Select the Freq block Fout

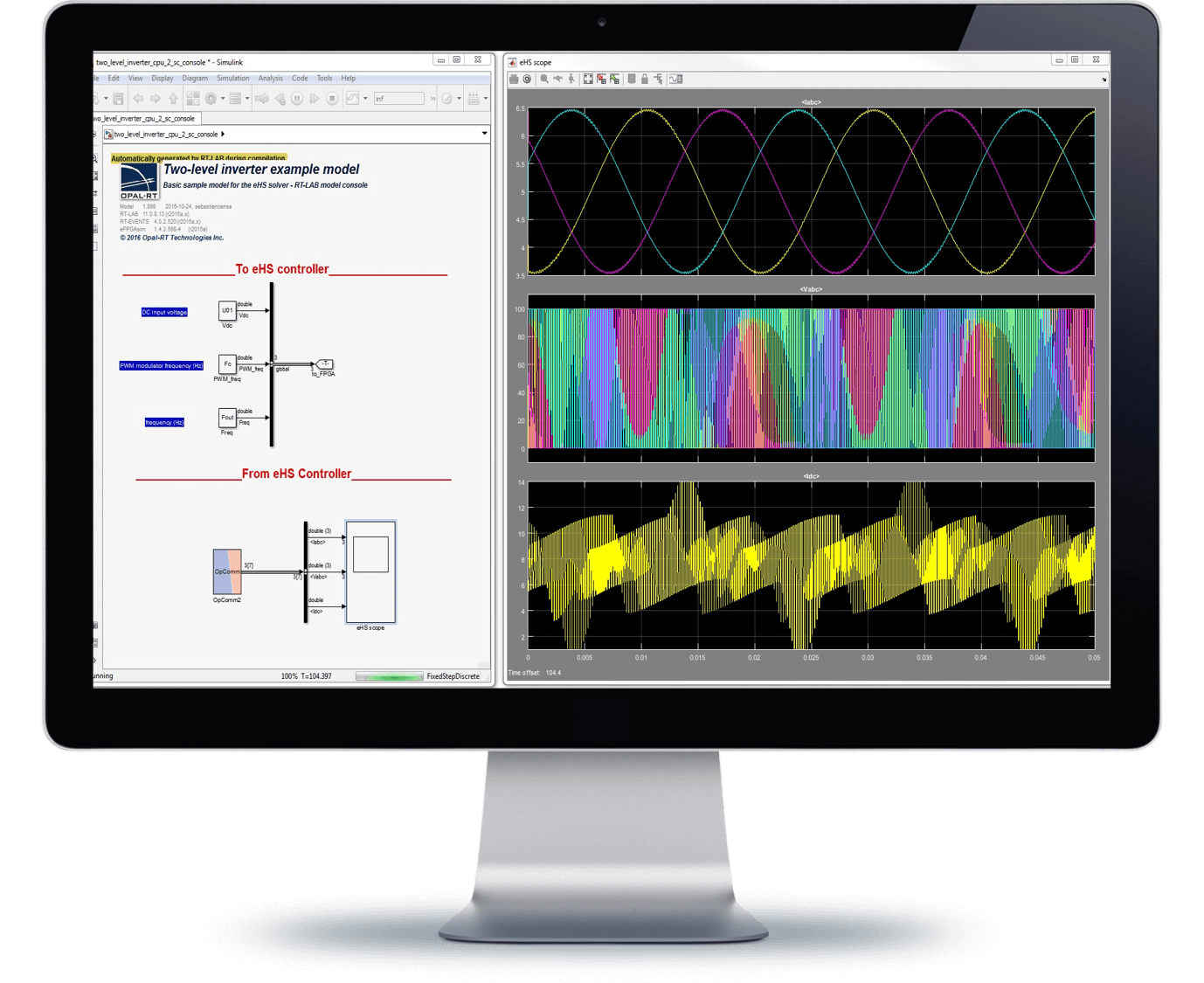[x=227, y=418]
